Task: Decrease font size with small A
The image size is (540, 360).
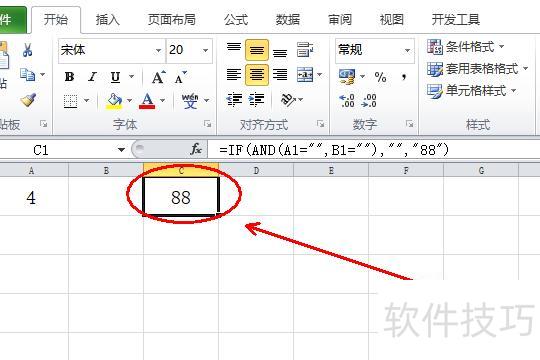Action: [x=180, y=77]
